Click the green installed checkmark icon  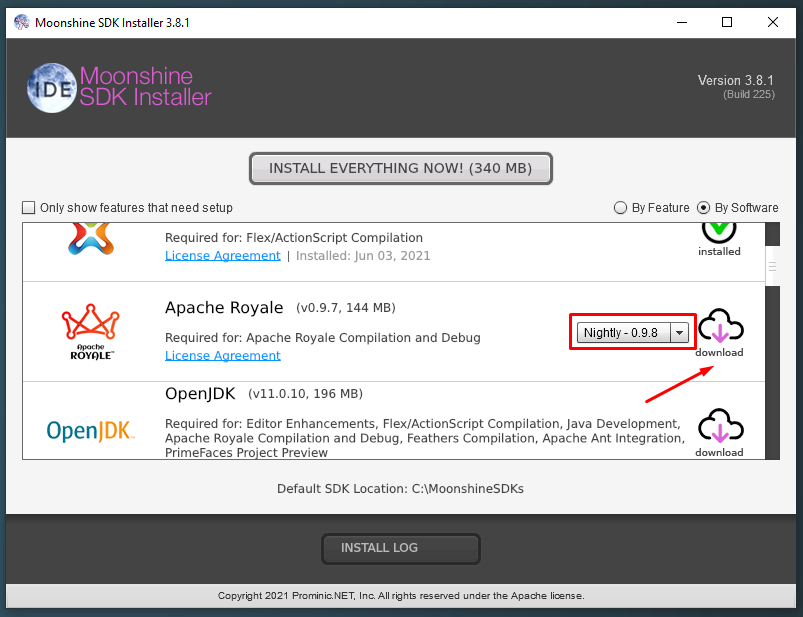(x=719, y=232)
